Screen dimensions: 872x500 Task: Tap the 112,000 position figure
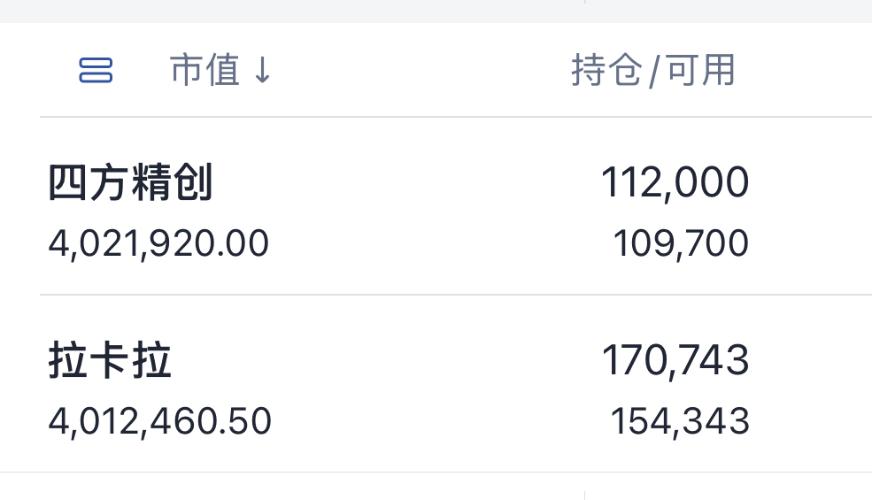(x=674, y=184)
